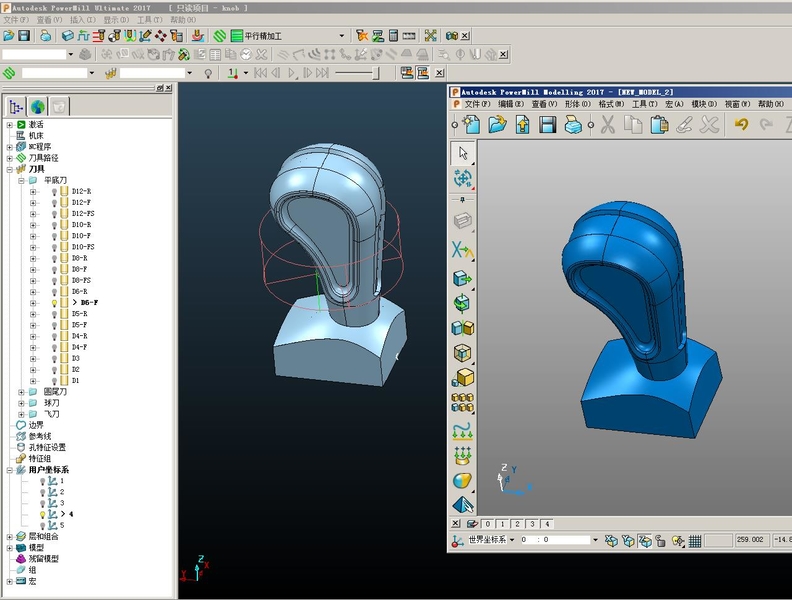Image resolution: width=792 pixels, height=600 pixels.
Task: Save model in Modelling window
Action: click(x=548, y=124)
